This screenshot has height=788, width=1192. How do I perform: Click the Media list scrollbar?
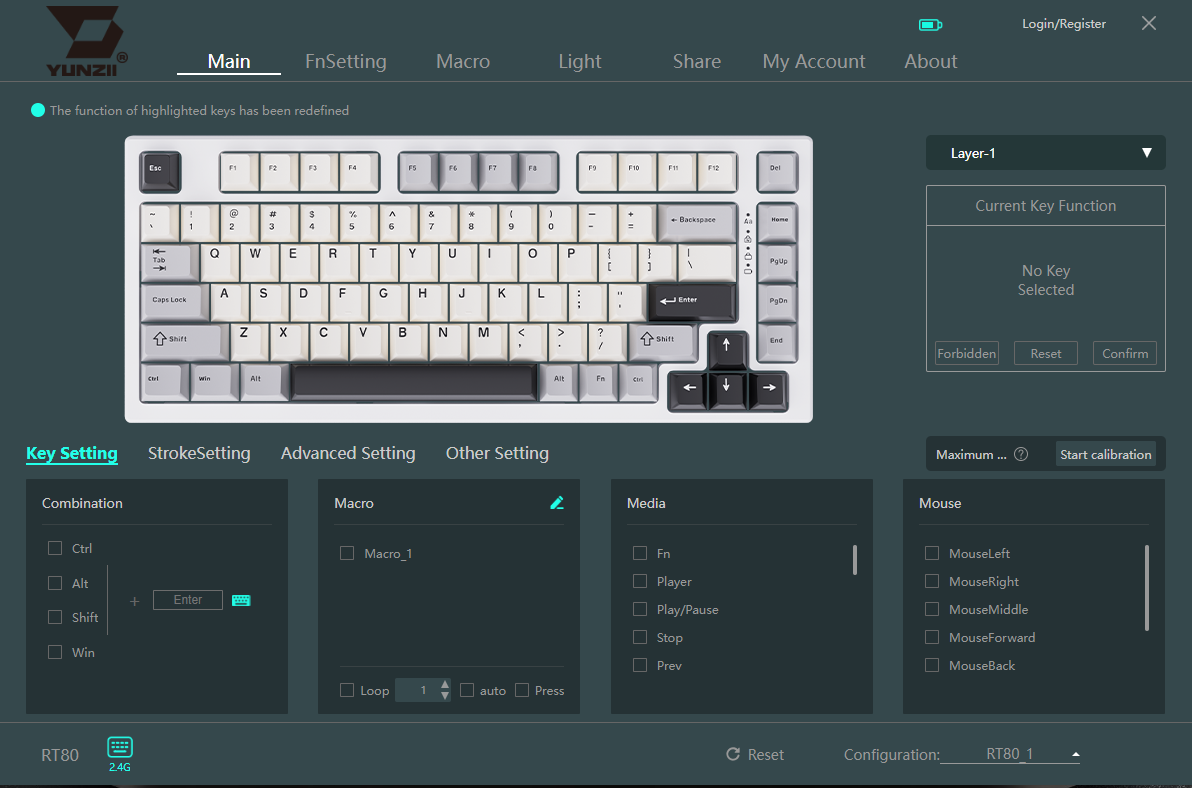854,560
